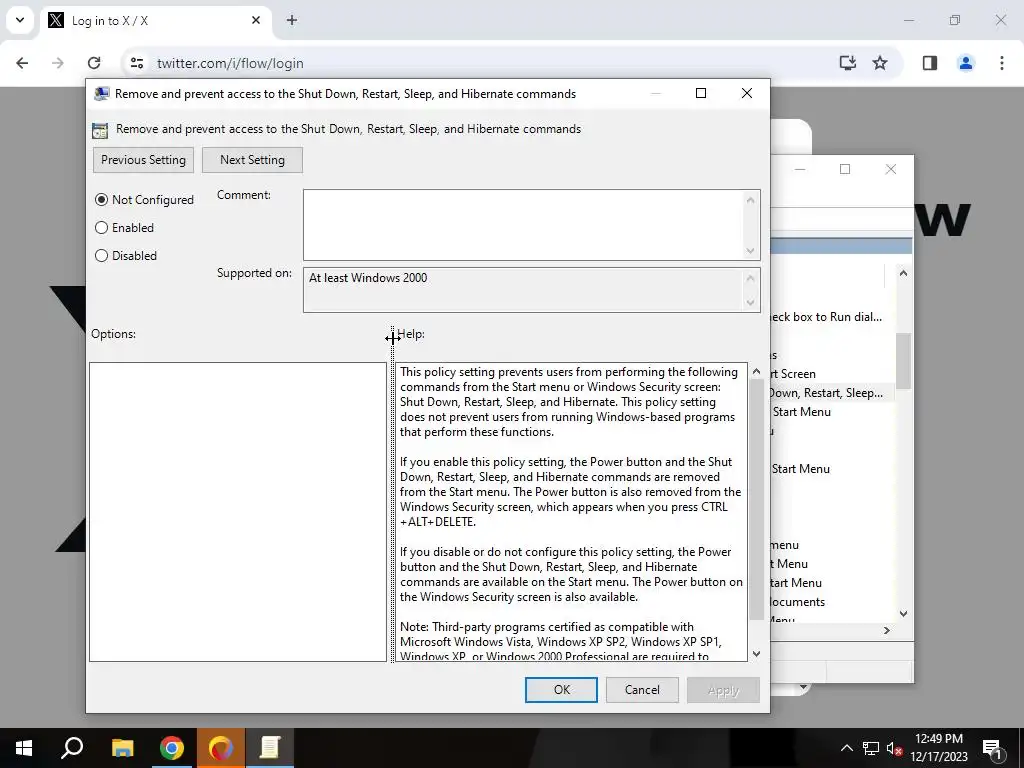Close the background Group Policy window

click(x=891, y=169)
